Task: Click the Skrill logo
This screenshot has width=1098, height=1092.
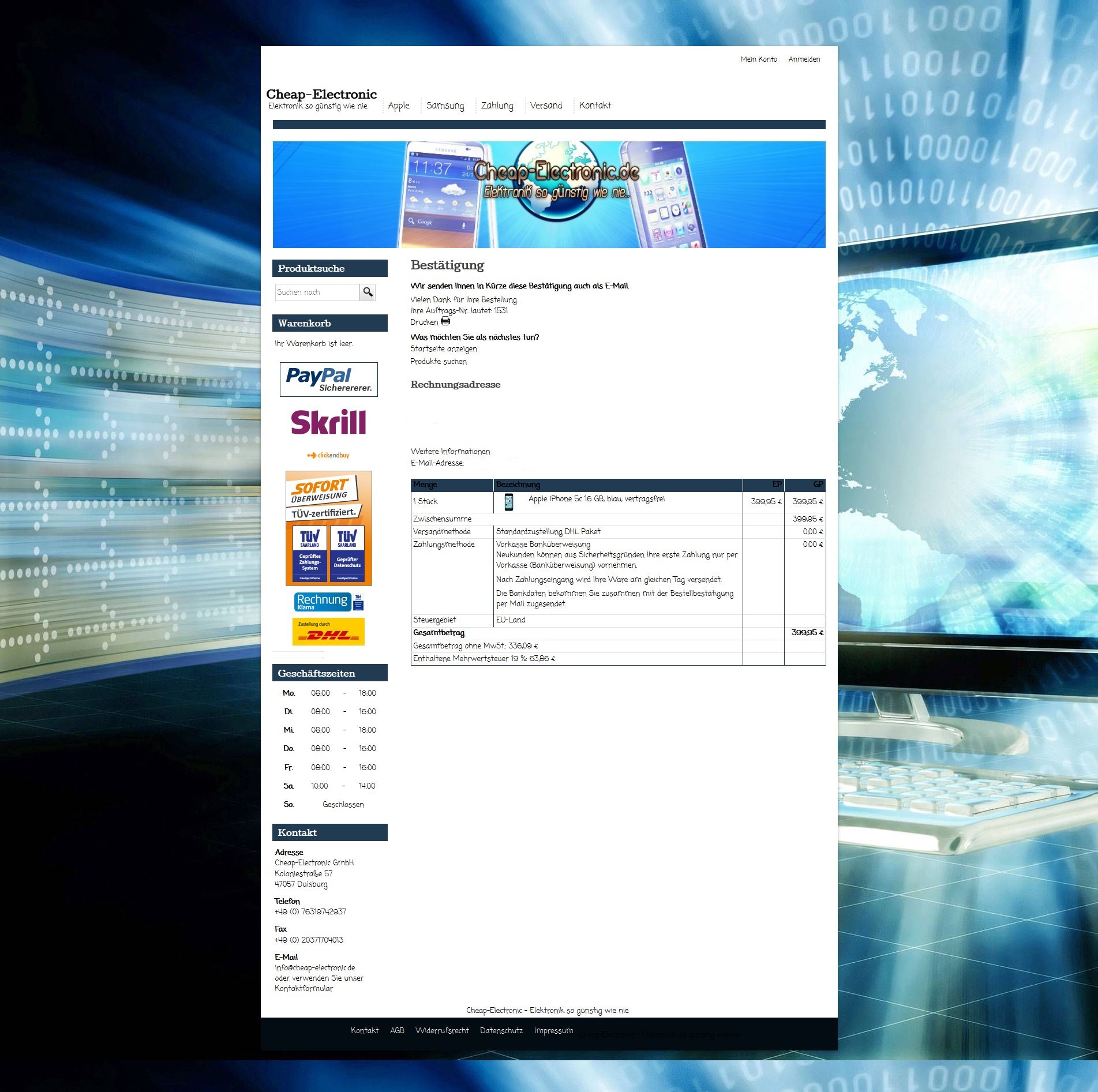Action: 329,422
